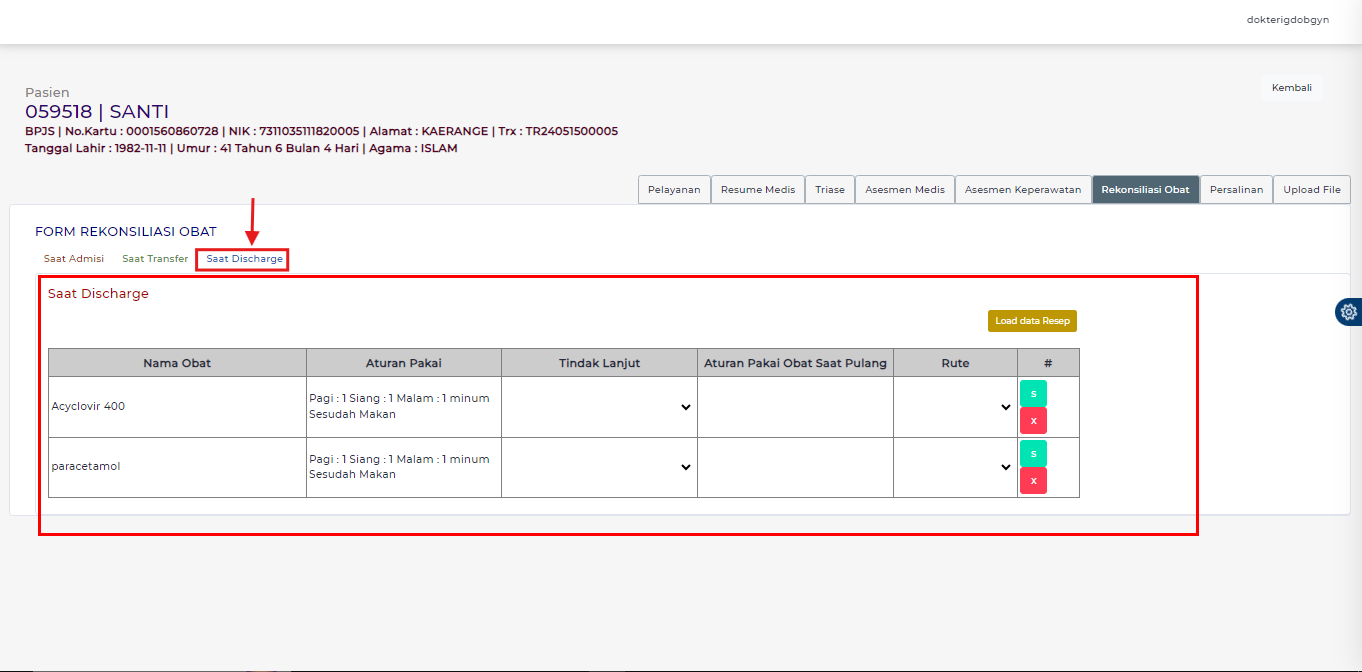Open Tindak Lanjut dropdown for paracetamol
The width and height of the screenshot is (1362, 672).
click(x=599, y=467)
